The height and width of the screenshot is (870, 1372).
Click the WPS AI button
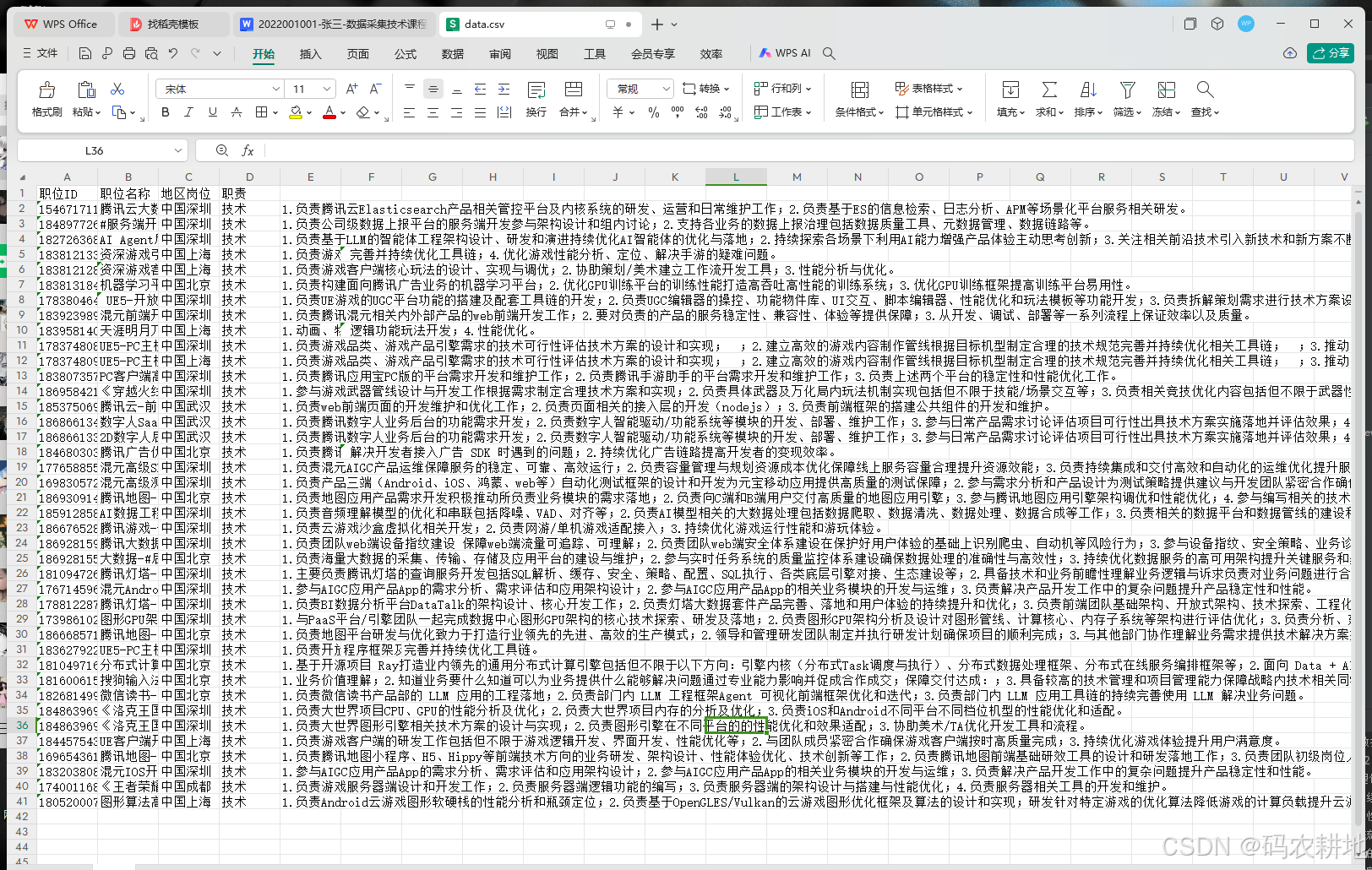(785, 53)
